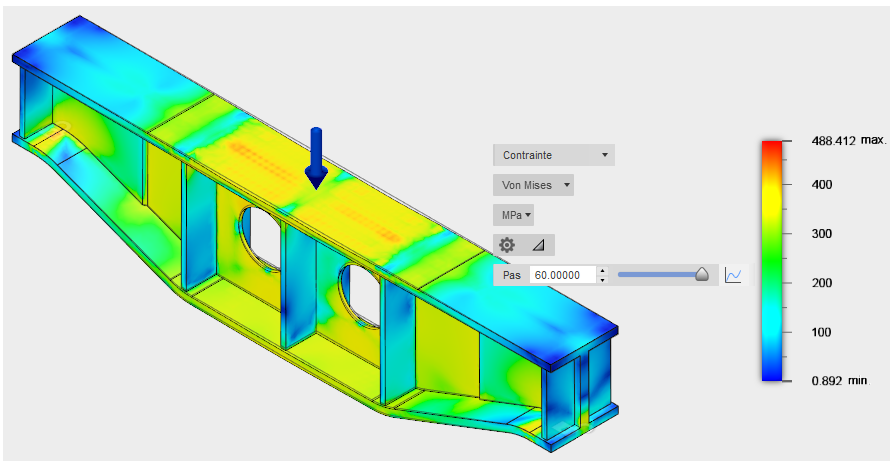893x467 pixels.
Task: Click the Pas label
Action: tap(511, 275)
